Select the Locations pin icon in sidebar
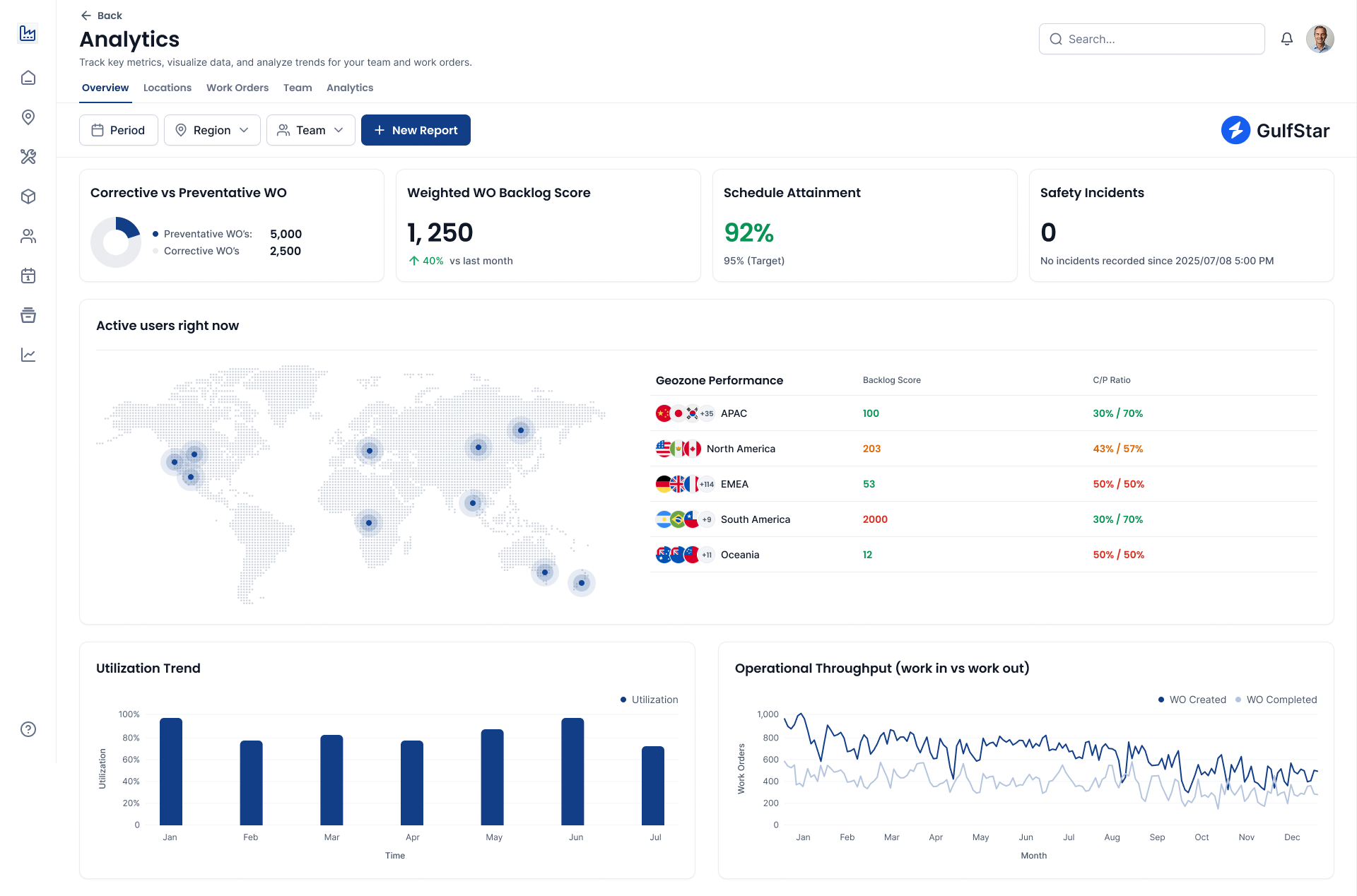Image resolution: width=1357 pixels, height=896 pixels. (x=28, y=118)
